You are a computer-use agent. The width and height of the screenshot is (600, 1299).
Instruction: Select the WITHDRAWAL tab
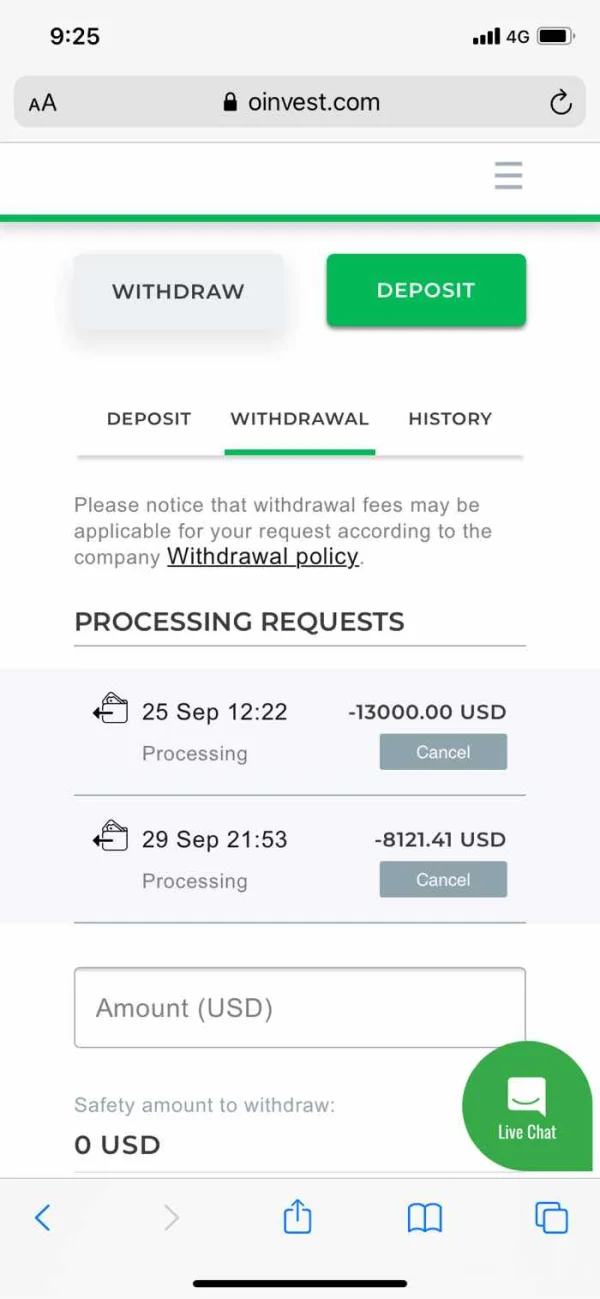click(x=299, y=419)
